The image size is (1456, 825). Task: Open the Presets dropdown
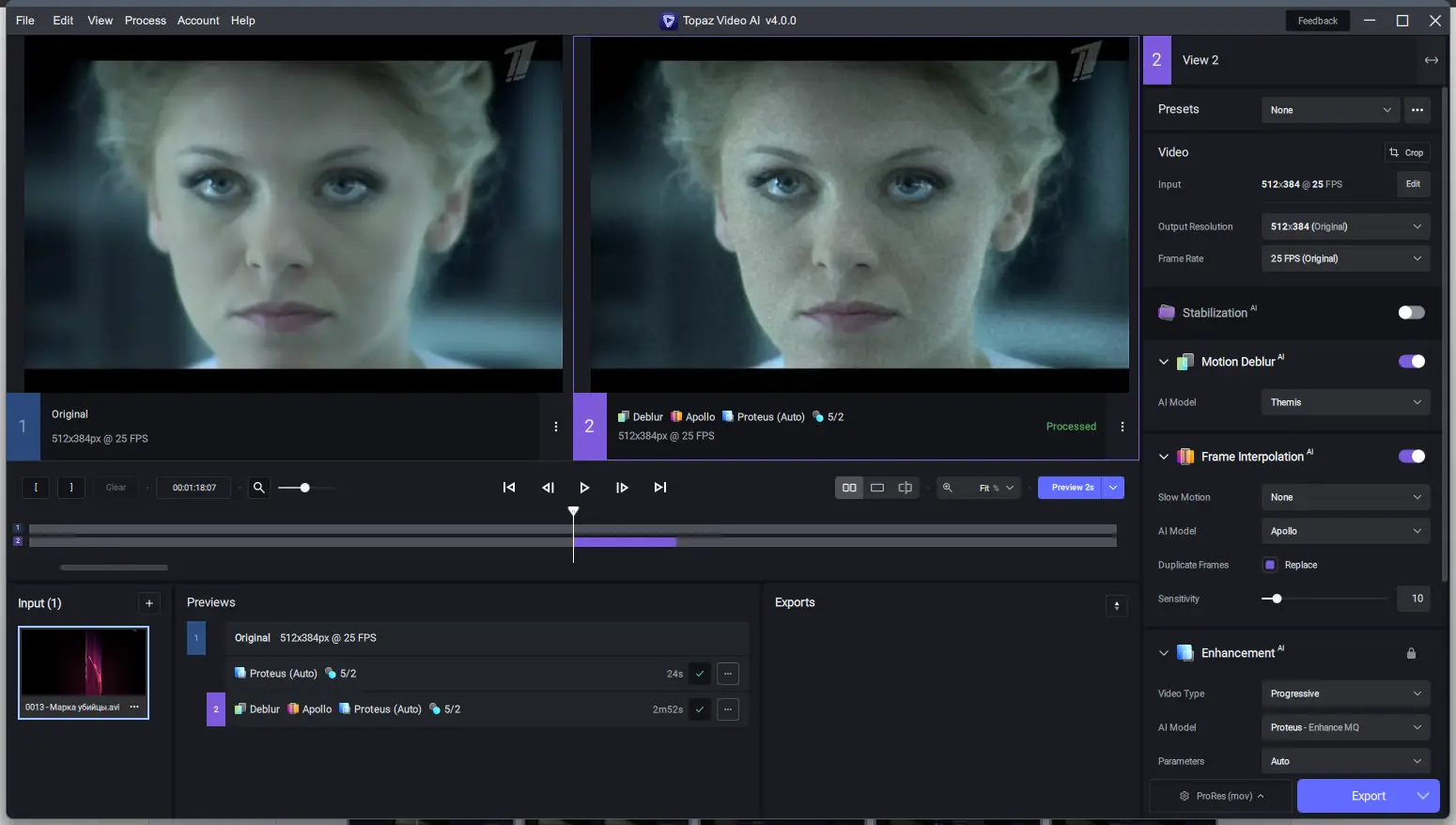1330,110
